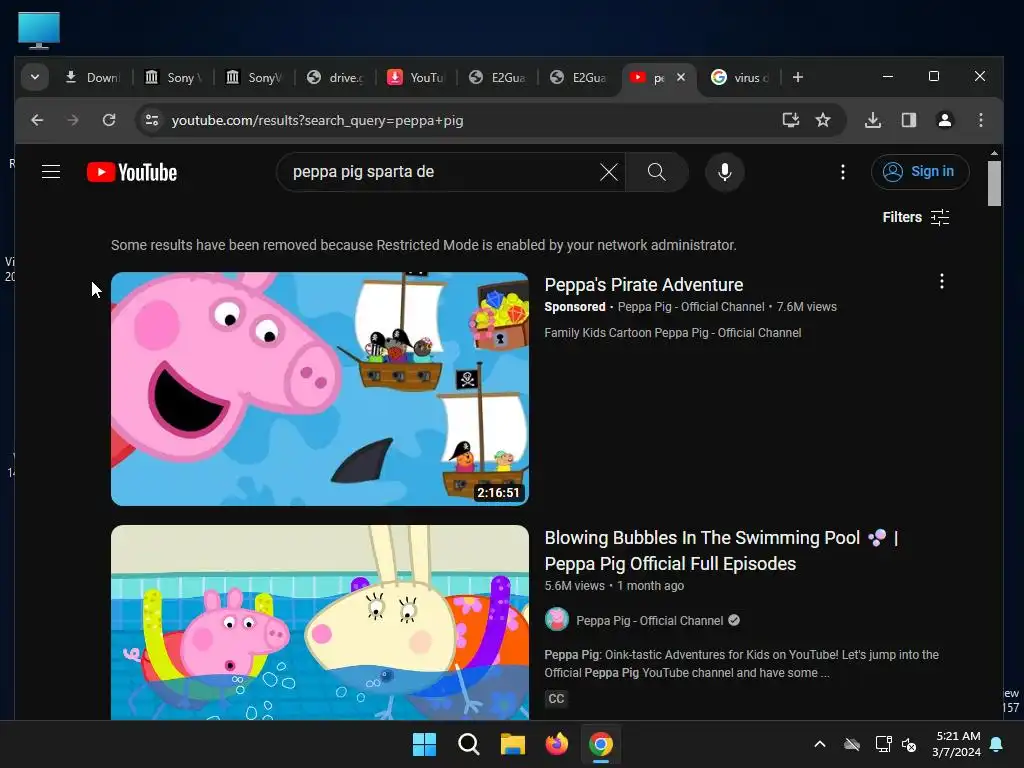
Task: Open the network tray icon
Action: click(x=883, y=744)
